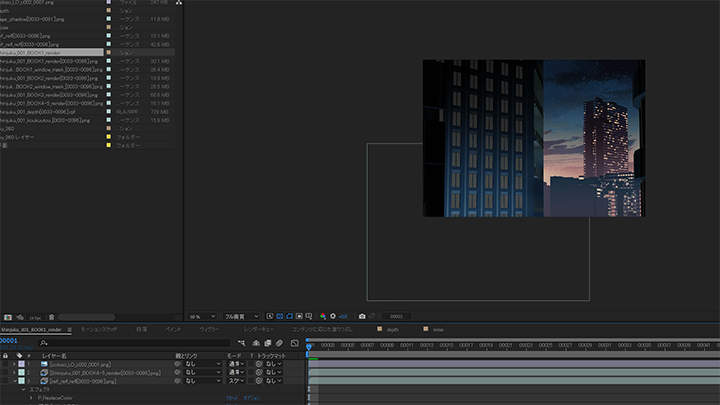The height and width of the screenshot is (405, 720).
Task: Click layer 1 label color swatch
Action: (x=21, y=365)
